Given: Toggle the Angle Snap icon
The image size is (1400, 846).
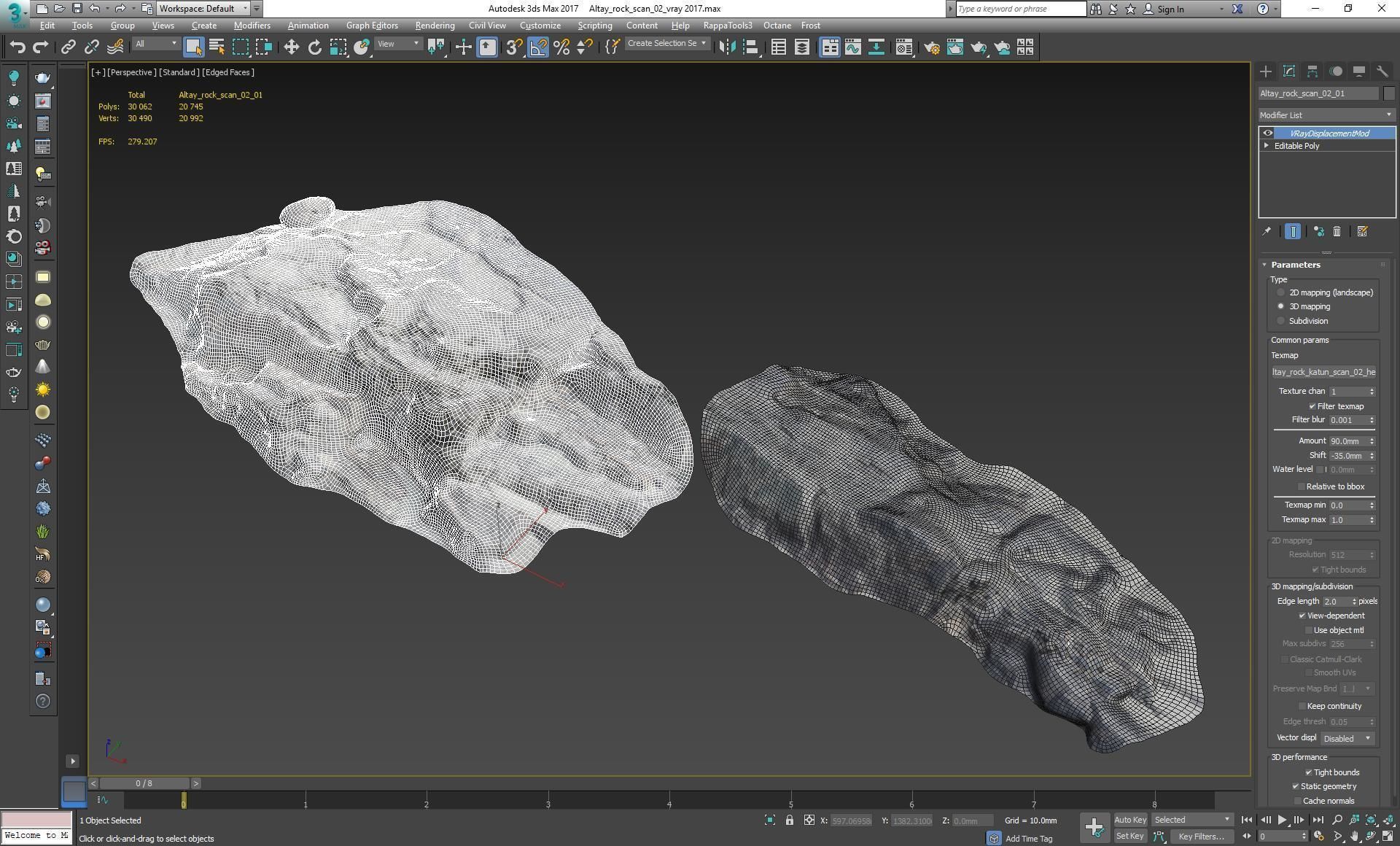Looking at the screenshot, I should [537, 47].
